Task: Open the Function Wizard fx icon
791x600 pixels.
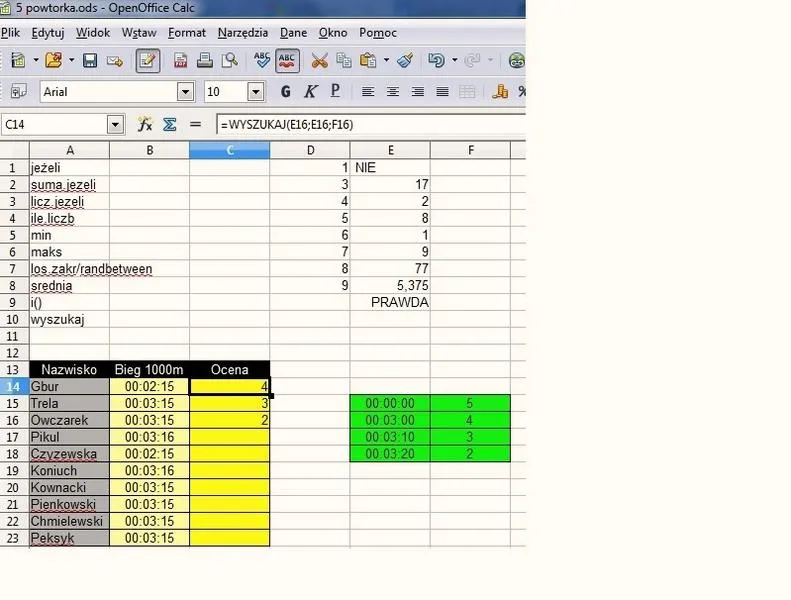Action: [x=145, y=124]
